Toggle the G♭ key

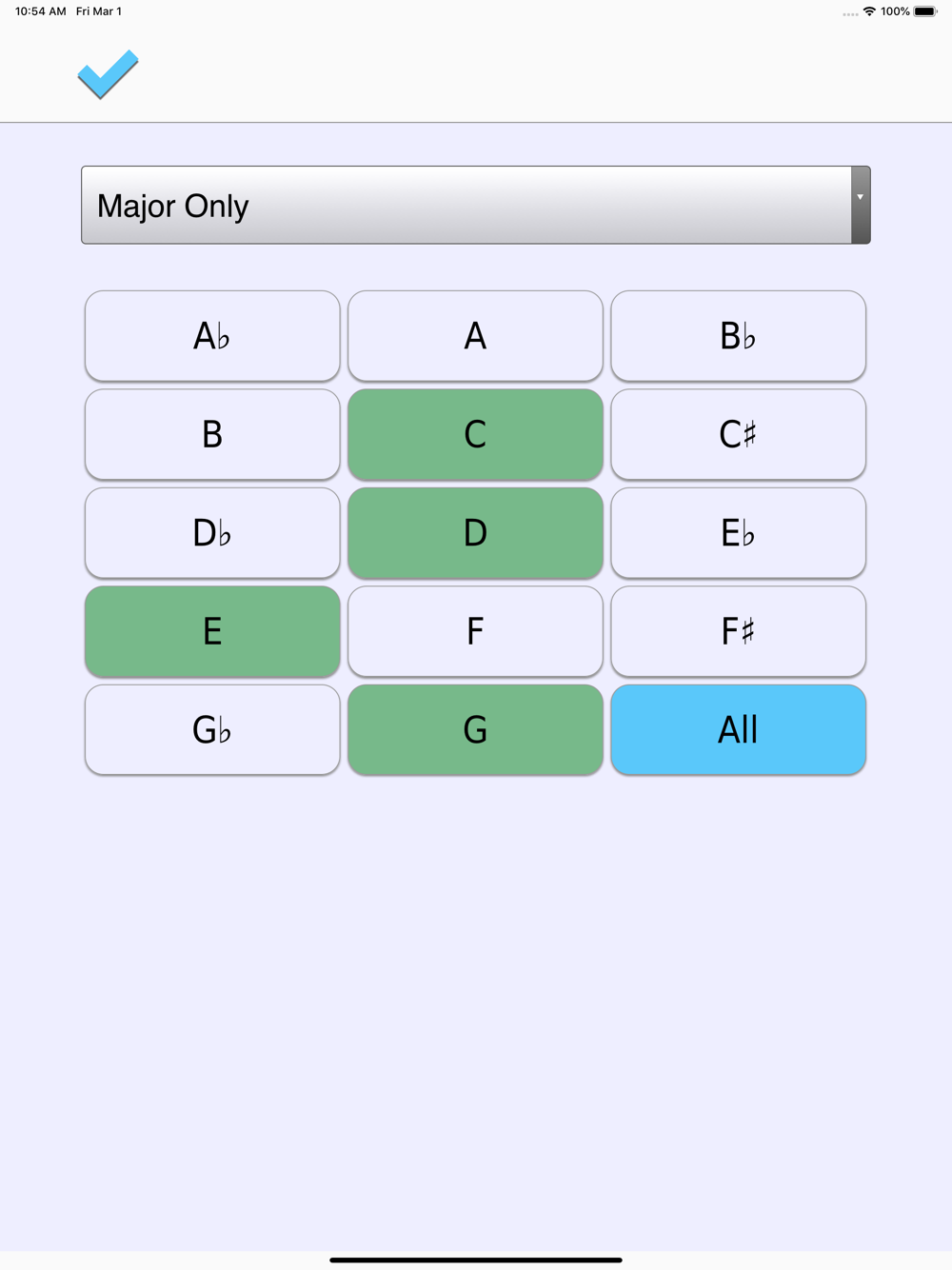point(212,729)
